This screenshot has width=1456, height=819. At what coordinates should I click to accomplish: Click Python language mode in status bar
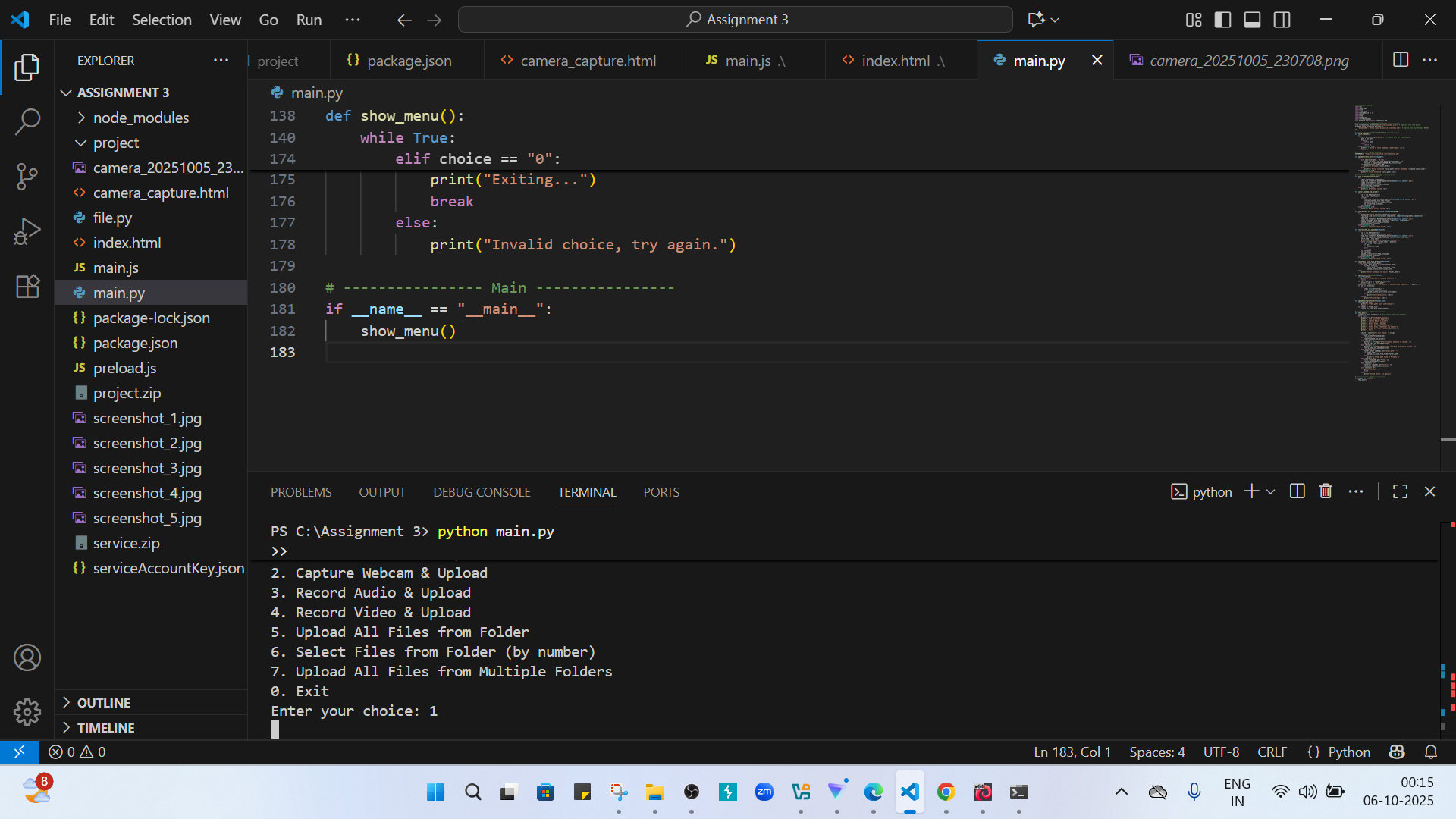tap(1349, 752)
